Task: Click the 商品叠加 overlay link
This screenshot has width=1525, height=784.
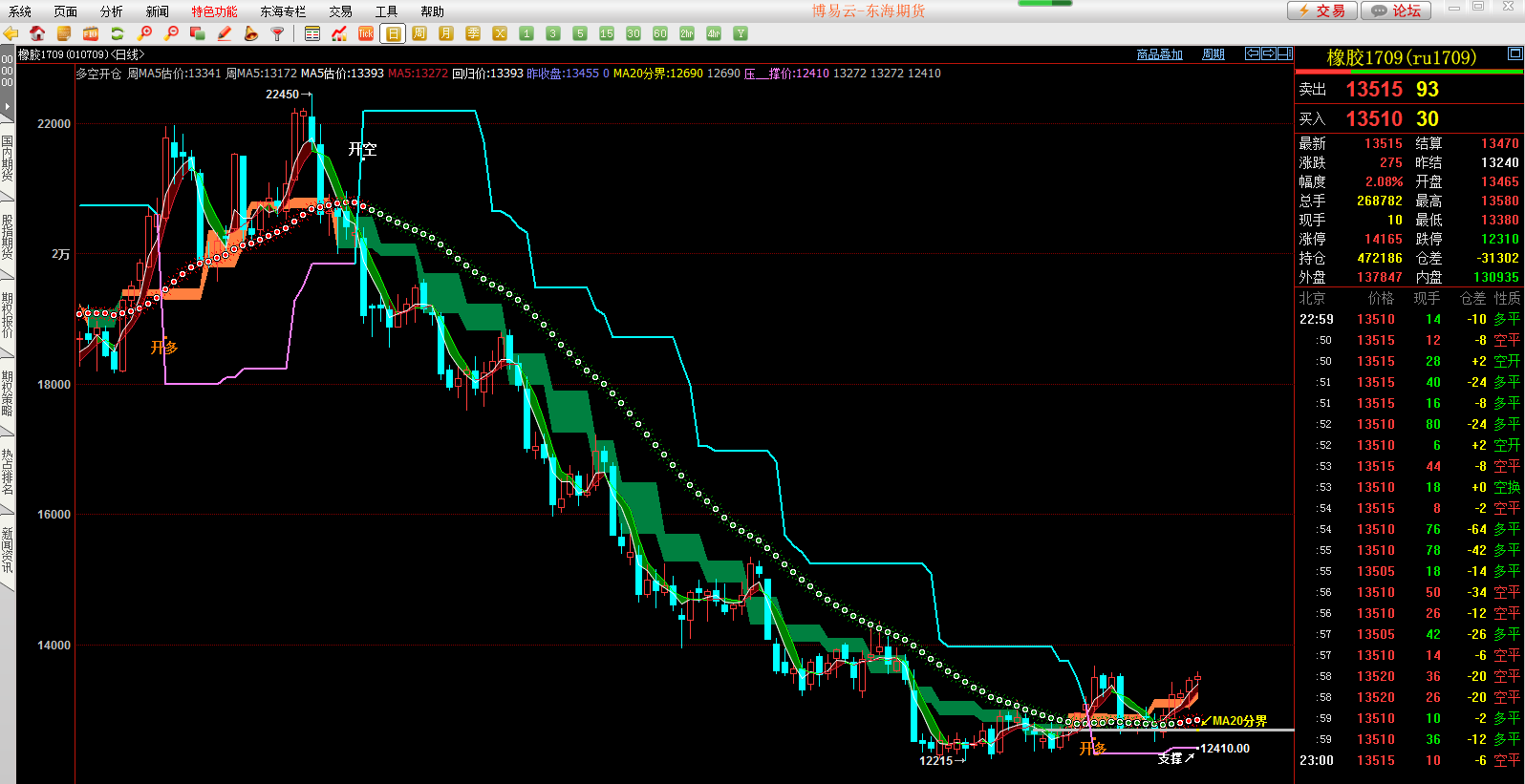Action: pyautogui.click(x=1159, y=54)
